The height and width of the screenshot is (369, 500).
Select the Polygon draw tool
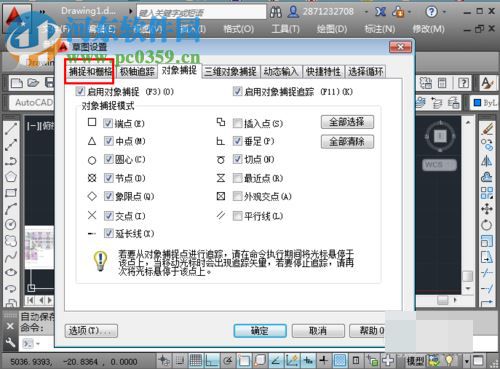(x=11, y=177)
